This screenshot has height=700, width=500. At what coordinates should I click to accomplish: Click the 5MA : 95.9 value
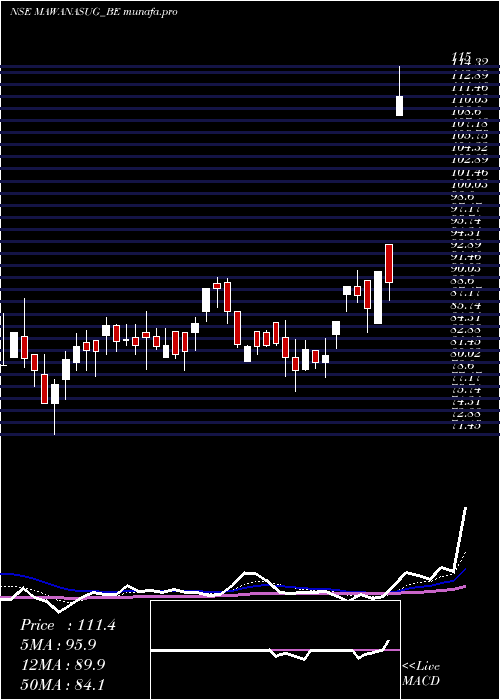tap(58, 645)
